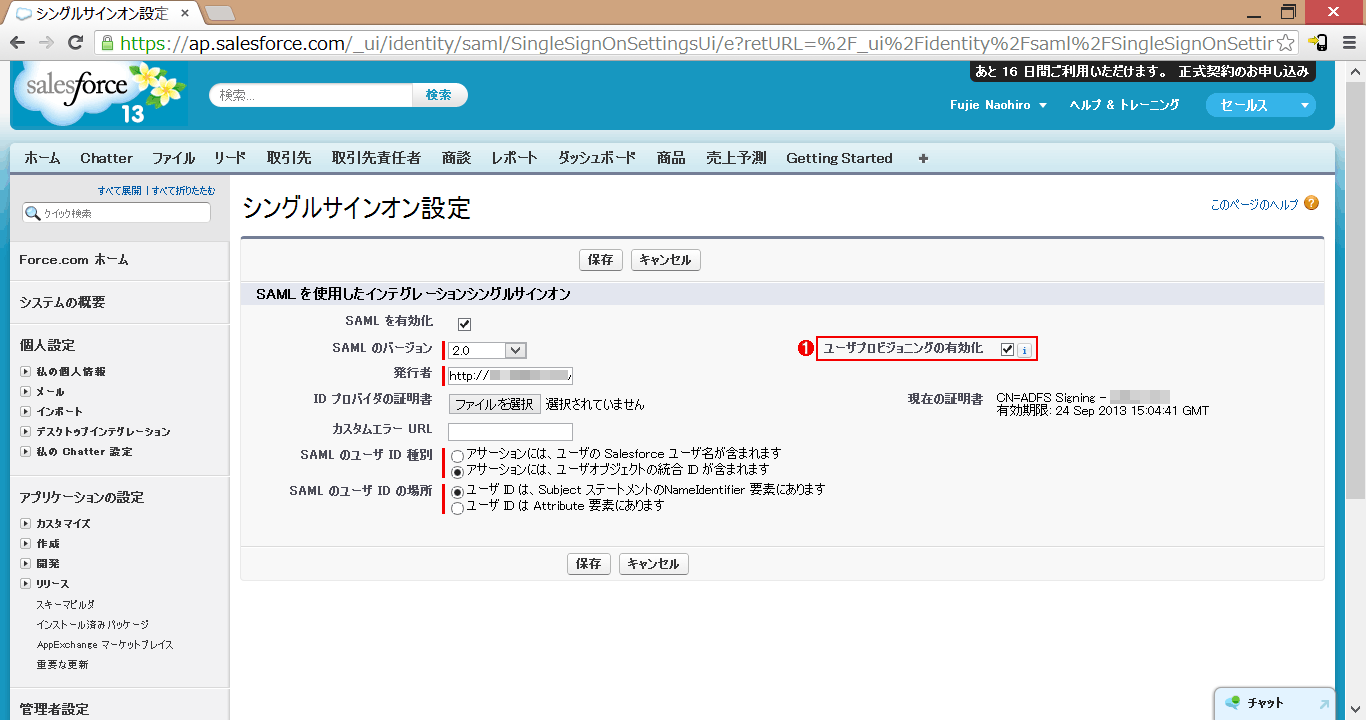The width and height of the screenshot is (1366, 720).
Task: Click info icon beside user provisioning
Action: (1024, 350)
